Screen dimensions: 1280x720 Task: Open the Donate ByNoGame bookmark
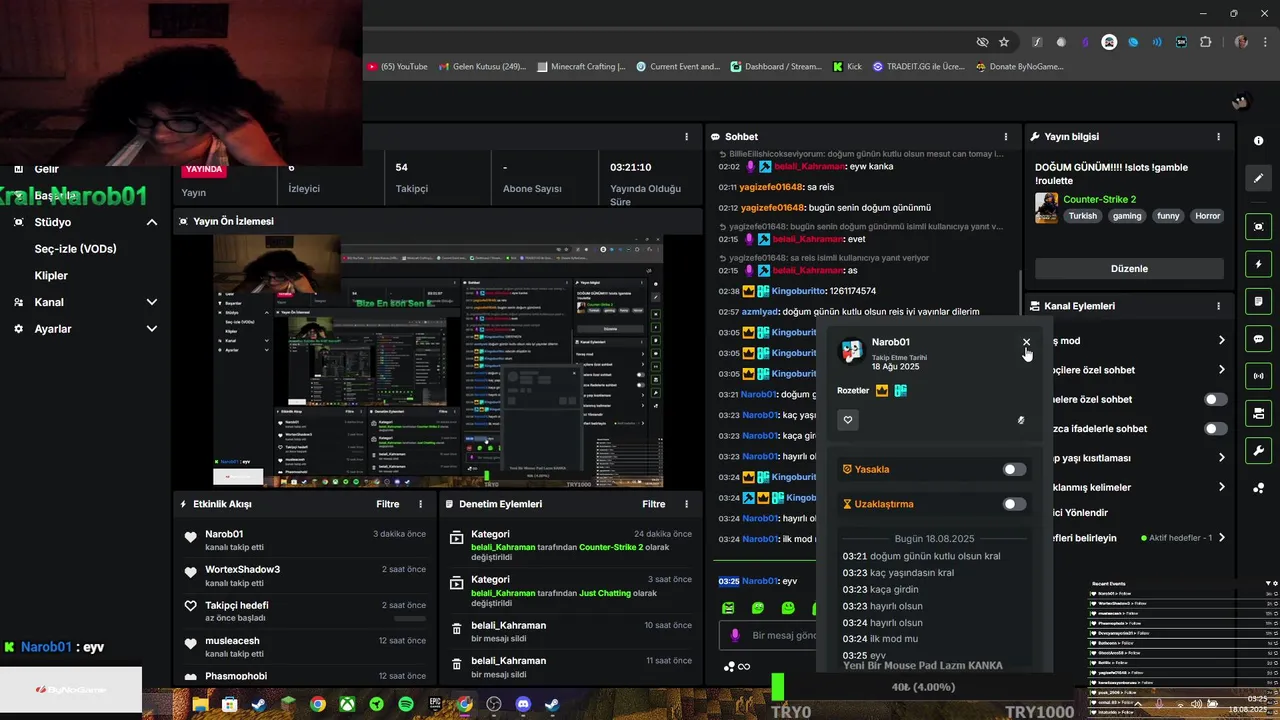[x=1018, y=67]
